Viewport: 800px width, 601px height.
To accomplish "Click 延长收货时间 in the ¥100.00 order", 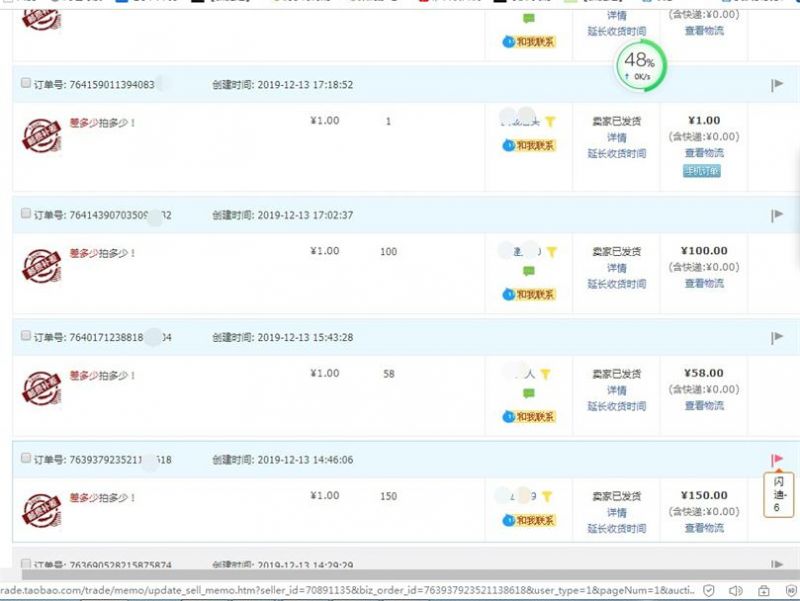I will pos(616,284).
